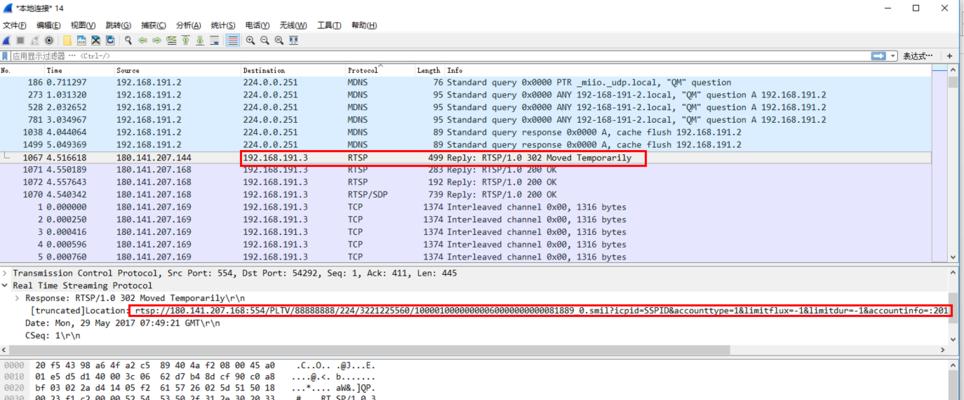Open the 帮助(H) menu
Viewport: 964px width, 400px height.
pyautogui.click(x=364, y=25)
